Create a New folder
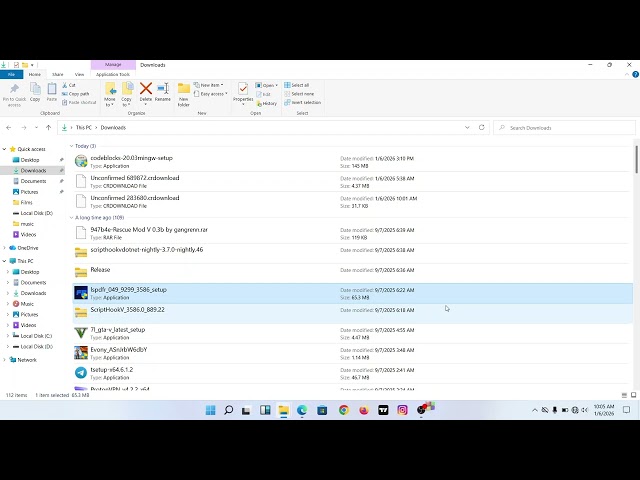The image size is (640, 480). point(184,94)
